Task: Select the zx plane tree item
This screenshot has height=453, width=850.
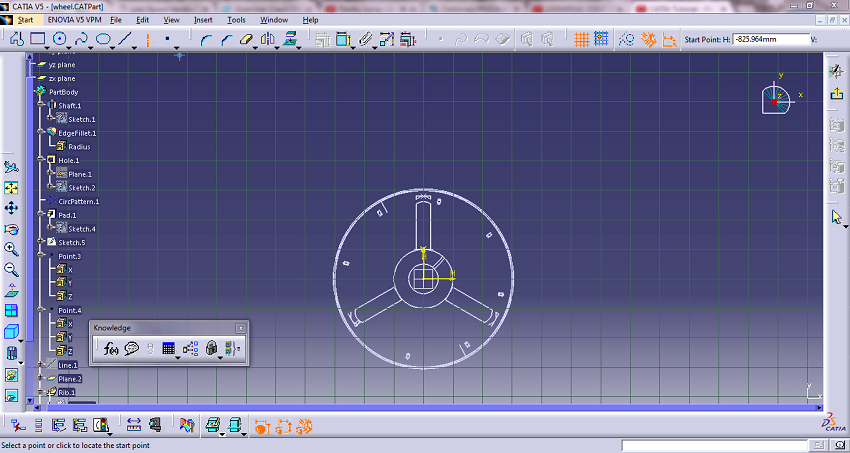Action: [x=62, y=79]
